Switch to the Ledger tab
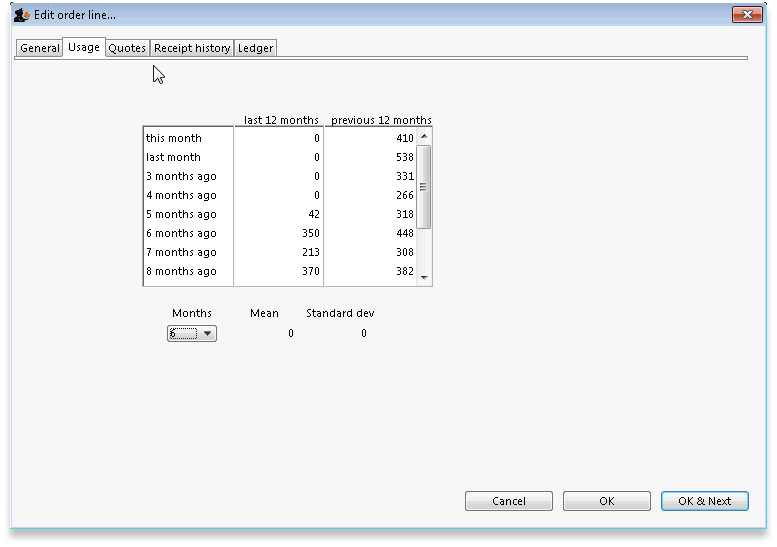 255,48
